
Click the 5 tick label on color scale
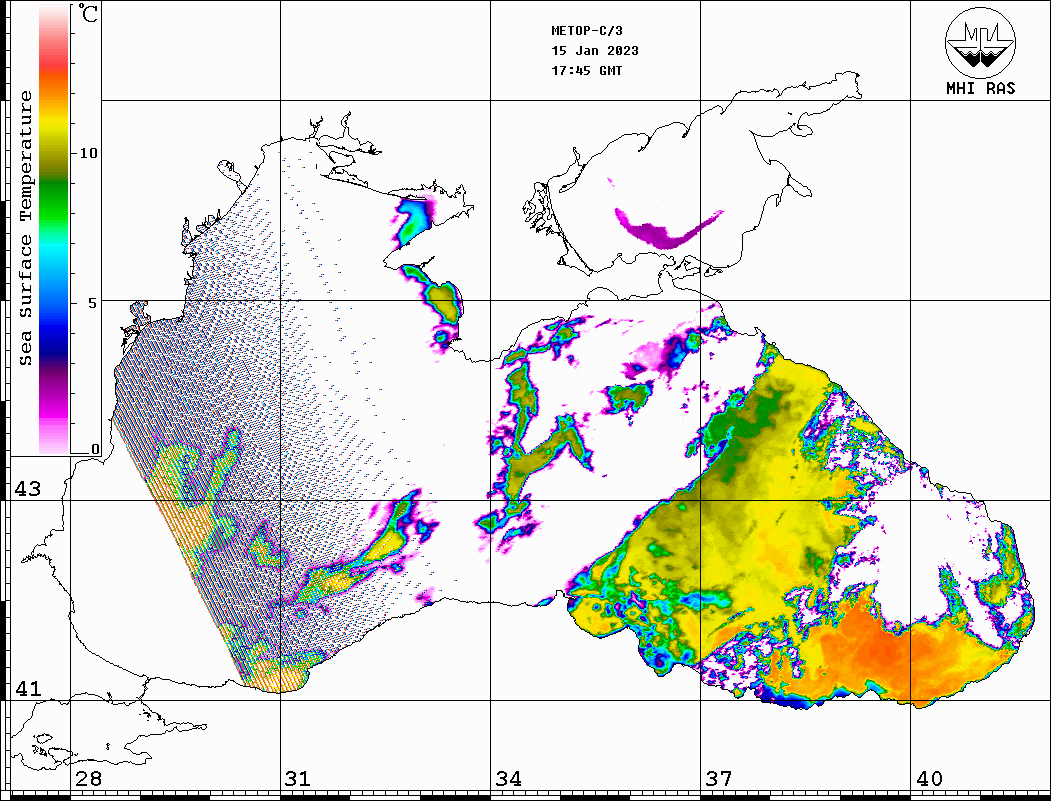pyautogui.click(x=93, y=303)
